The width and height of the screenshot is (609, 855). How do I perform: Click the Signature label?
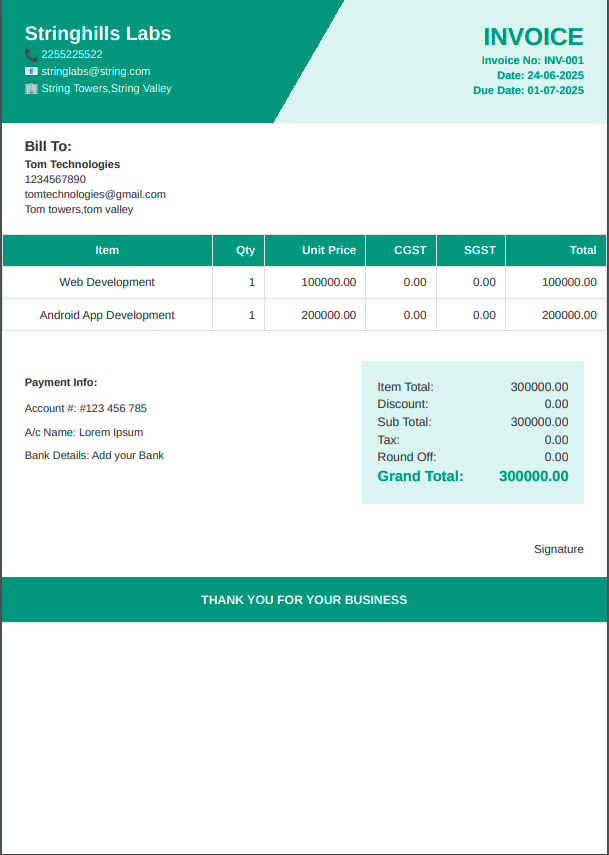(x=558, y=549)
